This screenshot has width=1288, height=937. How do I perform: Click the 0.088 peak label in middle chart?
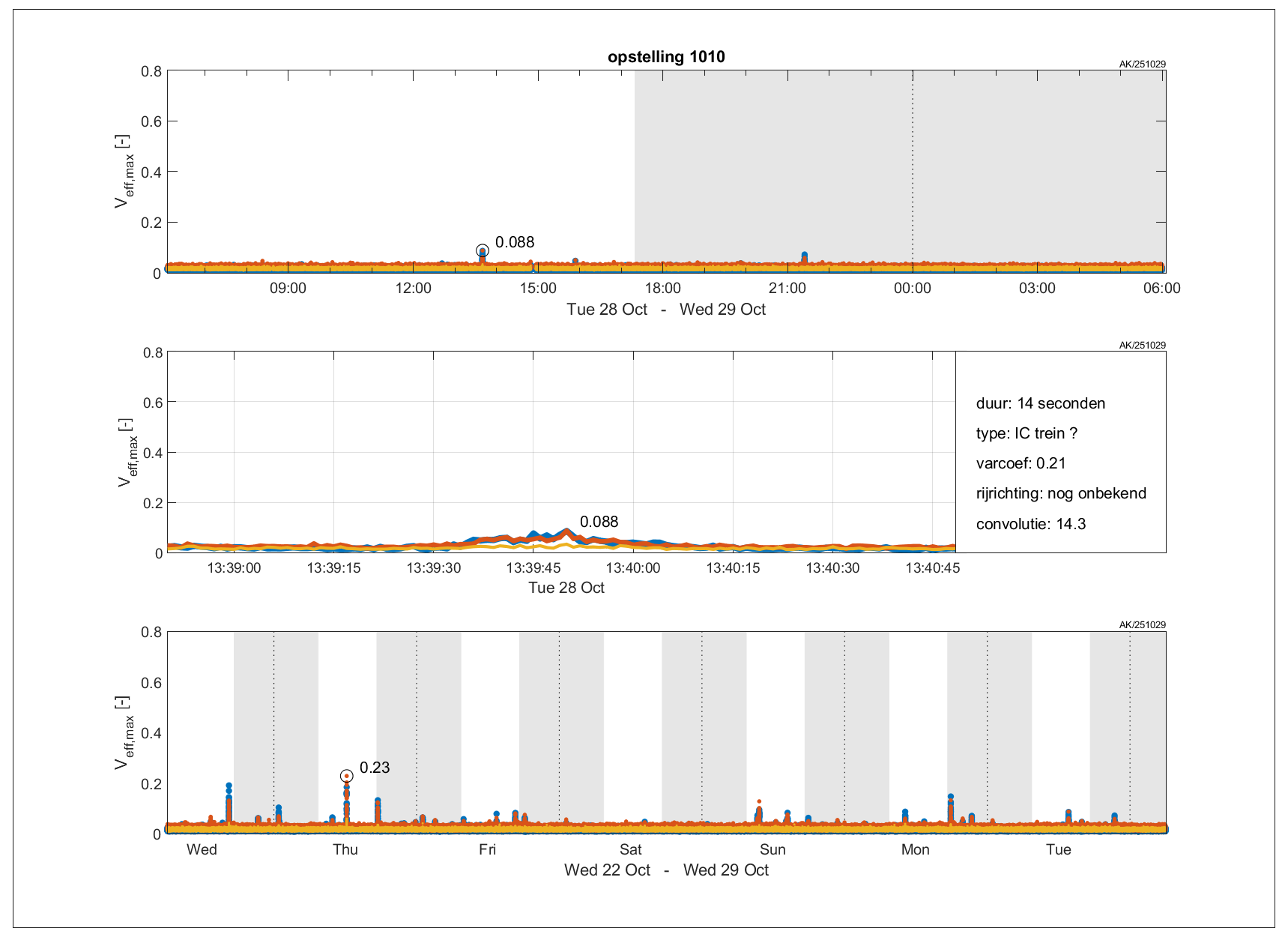[x=599, y=522]
